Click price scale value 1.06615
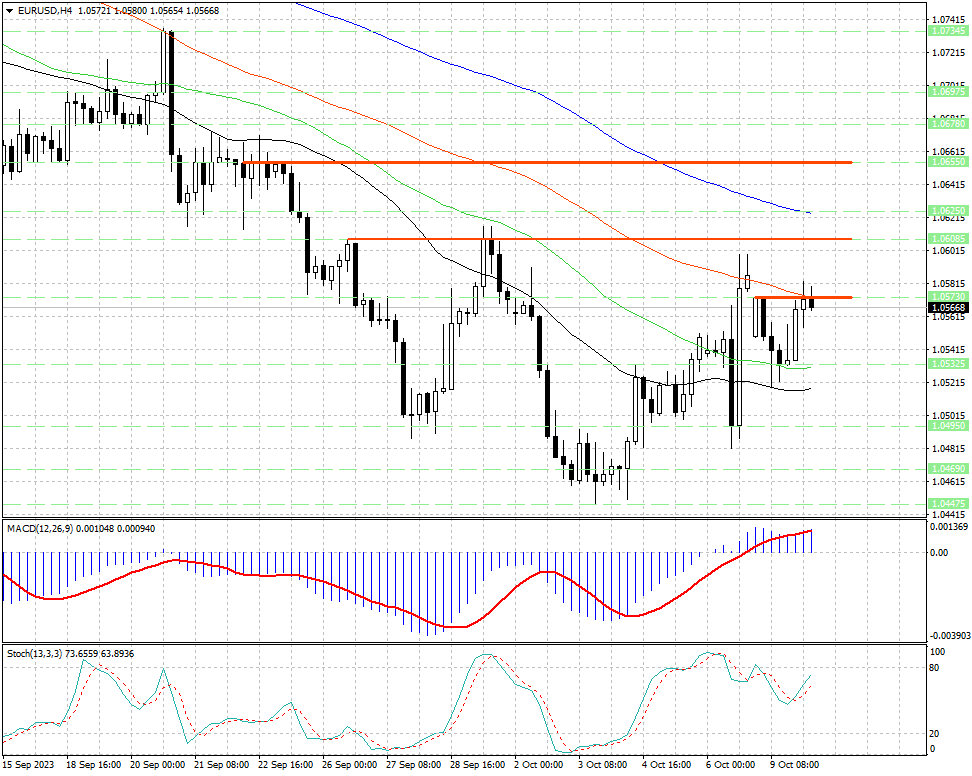 coord(948,151)
